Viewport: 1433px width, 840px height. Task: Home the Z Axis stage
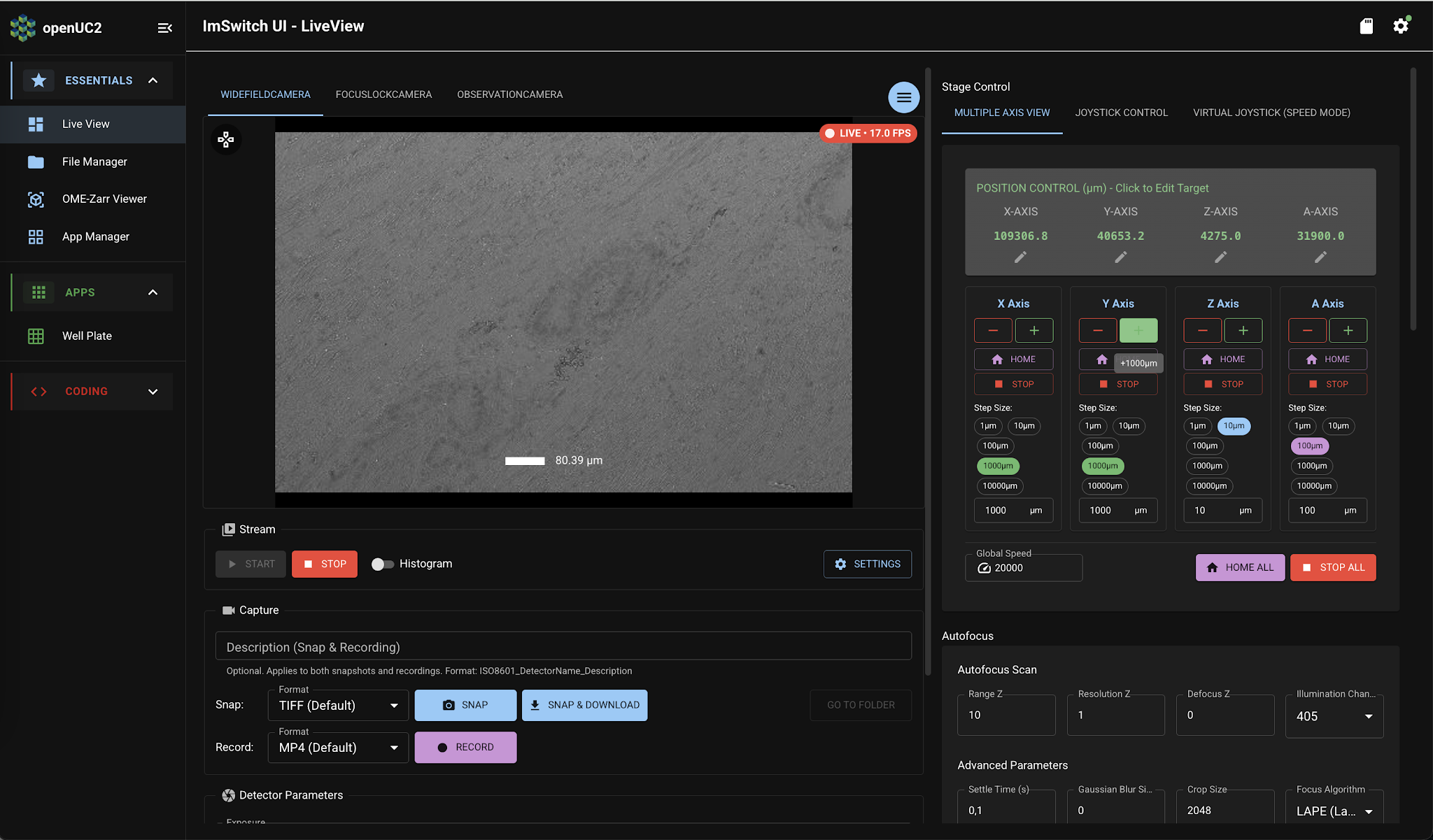click(1222, 359)
